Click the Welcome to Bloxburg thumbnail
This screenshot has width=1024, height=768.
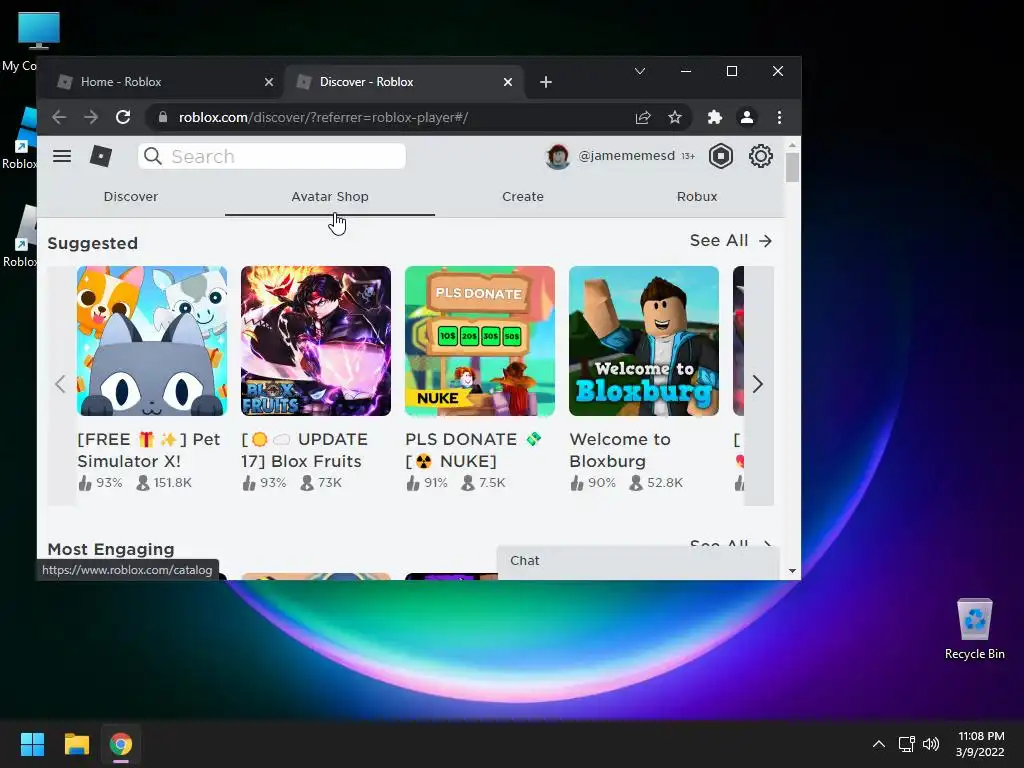point(644,341)
